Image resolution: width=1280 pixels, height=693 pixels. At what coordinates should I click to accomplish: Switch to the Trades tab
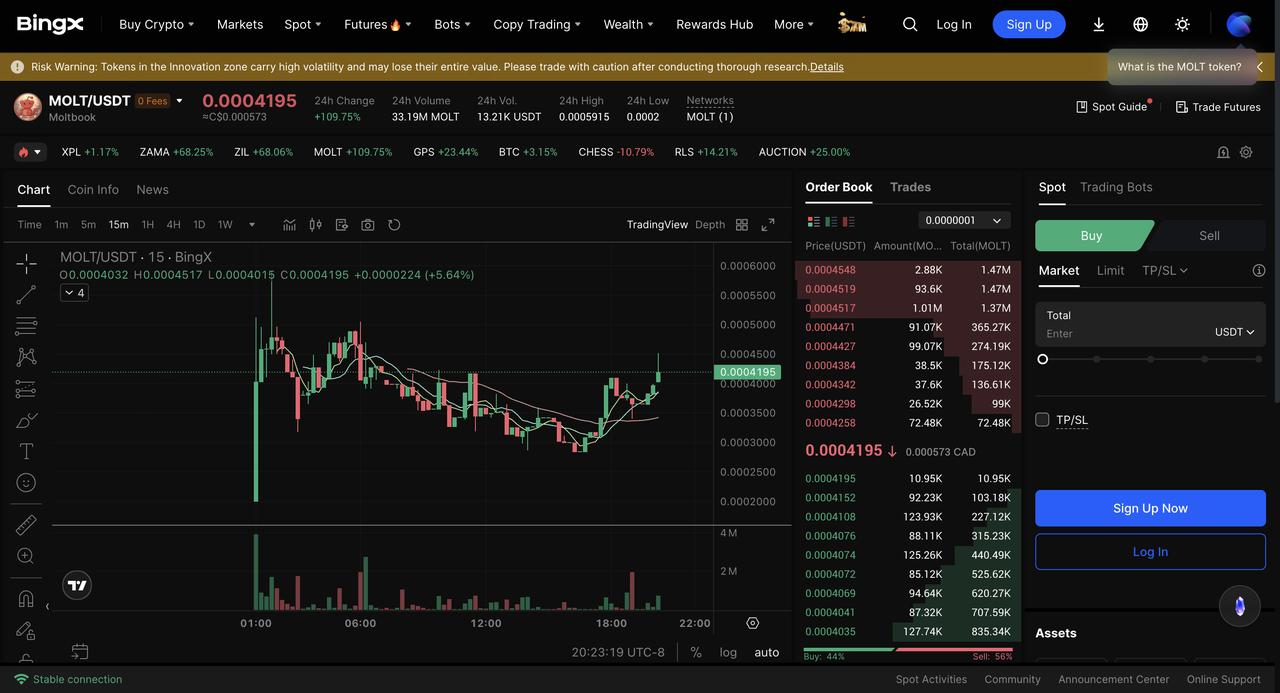tap(910, 187)
